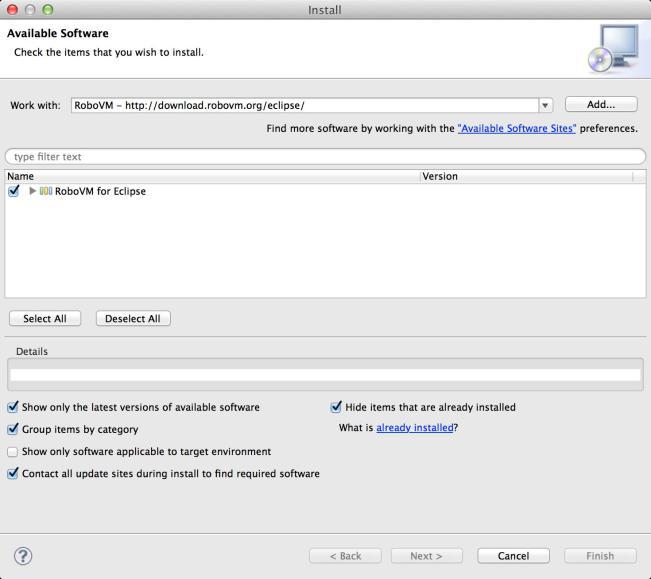The image size is (651, 579).
Task: Open the help question mark icon
Action: click(23, 556)
